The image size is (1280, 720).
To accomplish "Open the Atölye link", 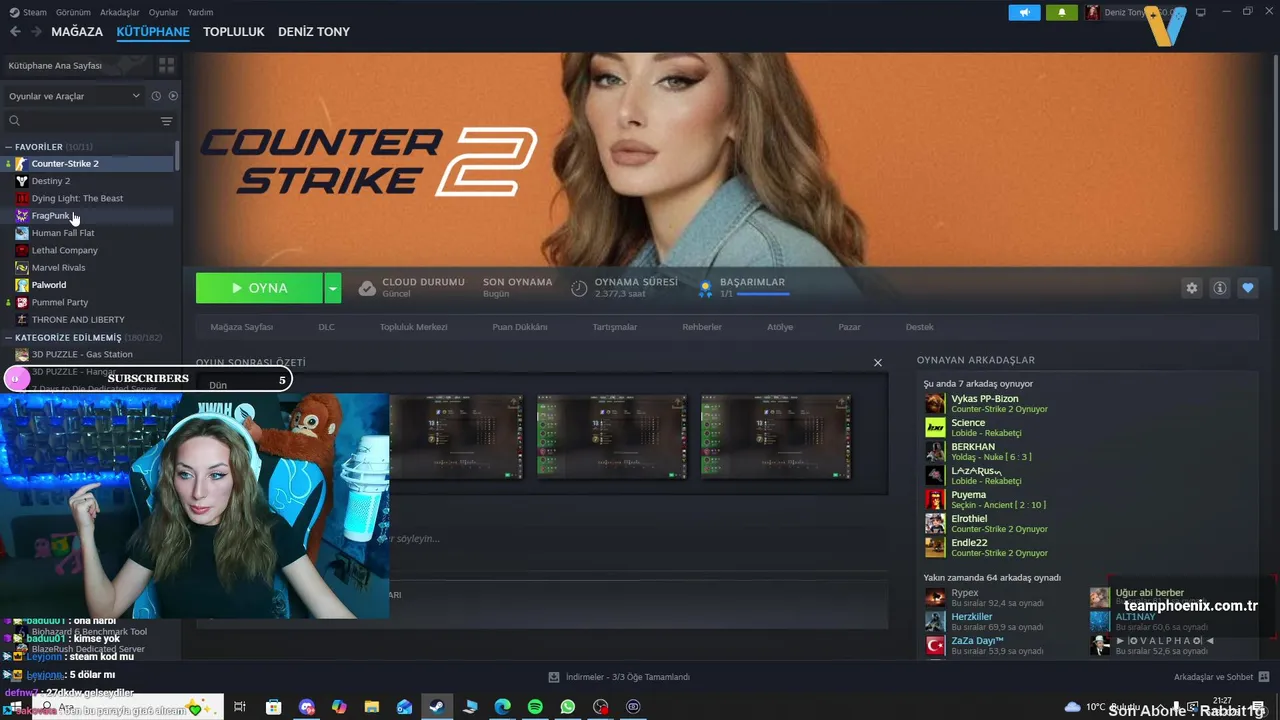I will 780,327.
